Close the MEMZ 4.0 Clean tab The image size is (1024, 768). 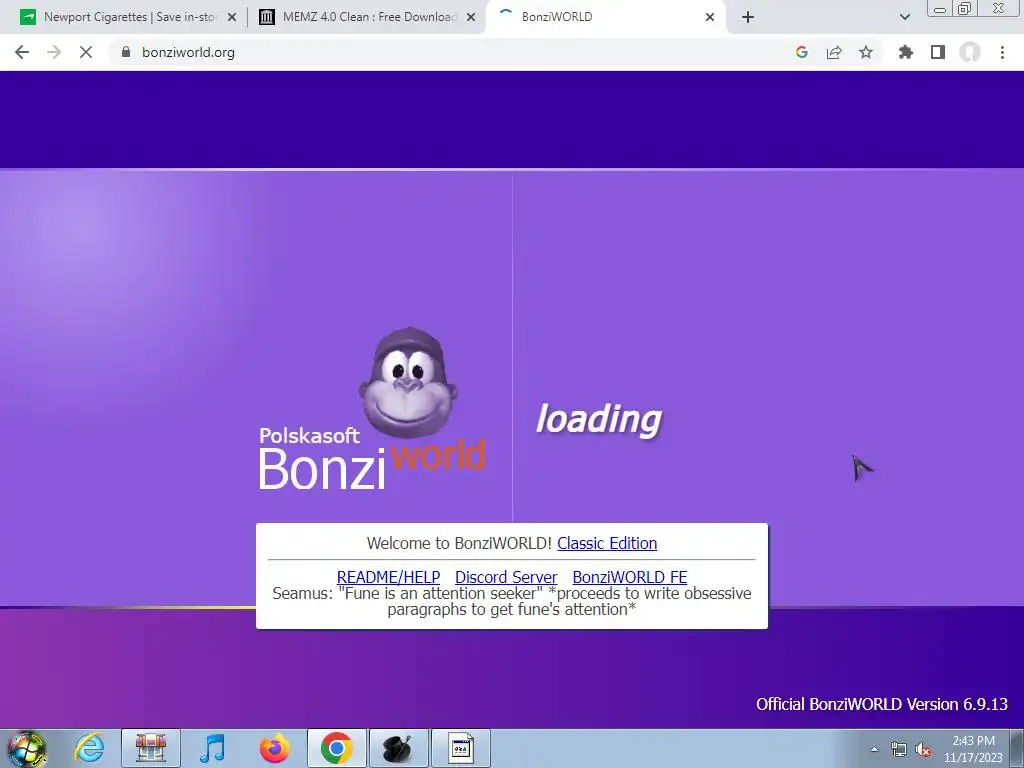pyautogui.click(x=471, y=17)
